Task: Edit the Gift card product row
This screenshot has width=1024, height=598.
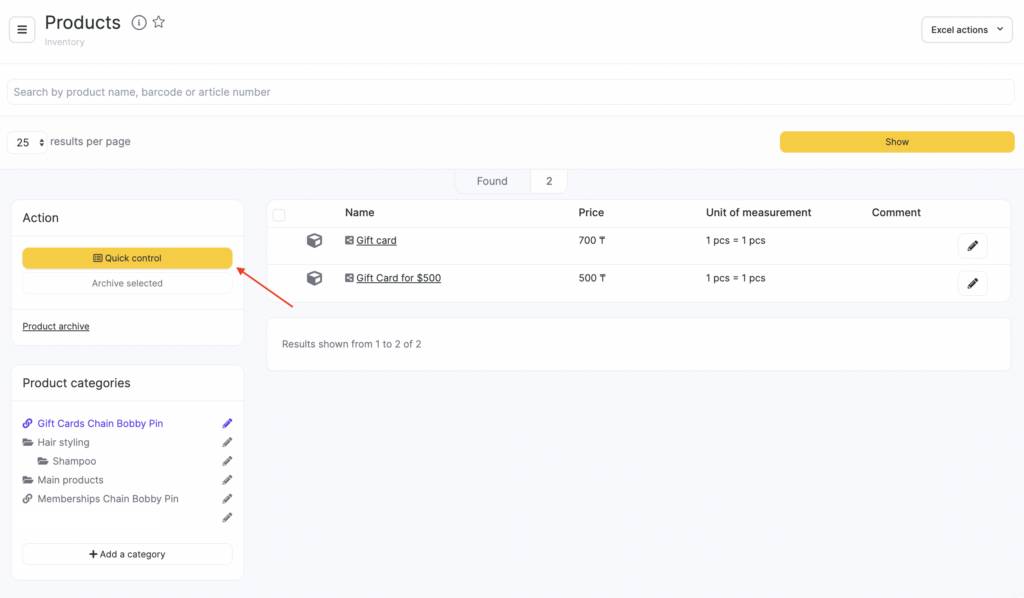Action: pyautogui.click(x=972, y=246)
